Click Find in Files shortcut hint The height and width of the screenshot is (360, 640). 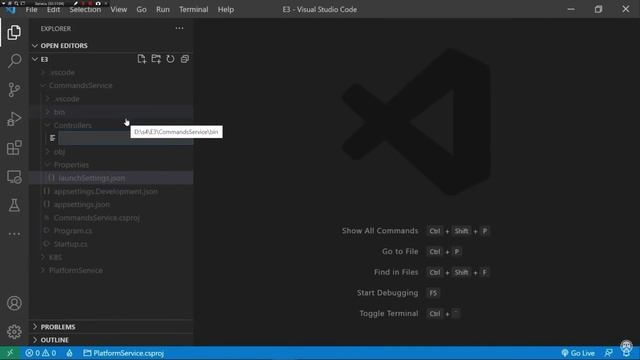point(431,272)
